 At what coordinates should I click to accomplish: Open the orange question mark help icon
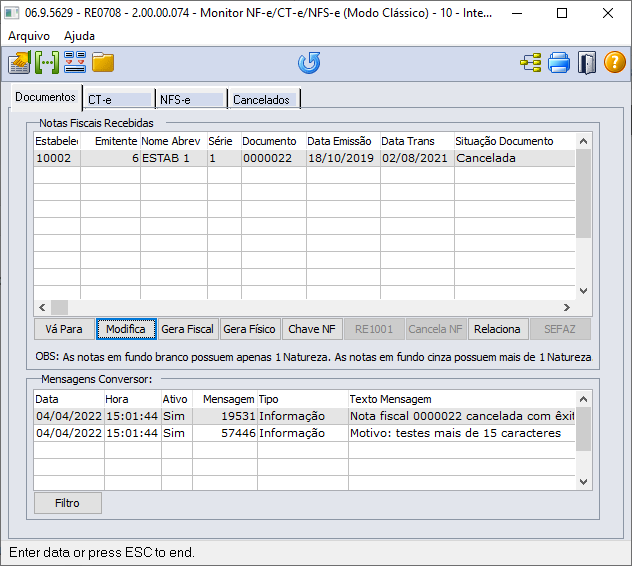tap(615, 62)
